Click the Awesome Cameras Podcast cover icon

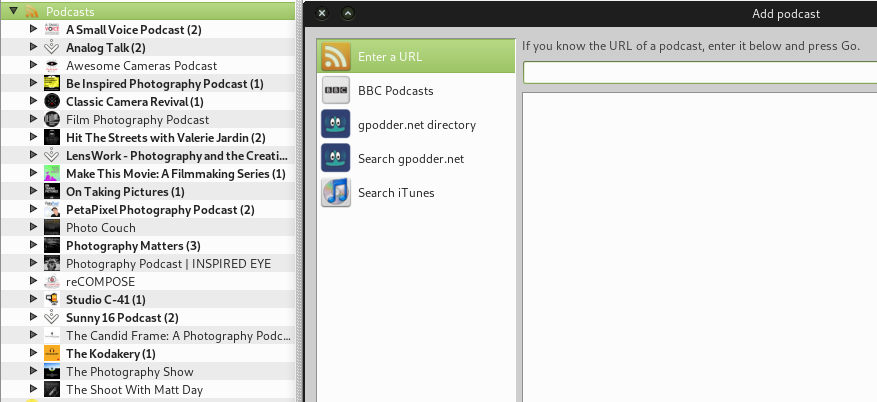coord(51,65)
